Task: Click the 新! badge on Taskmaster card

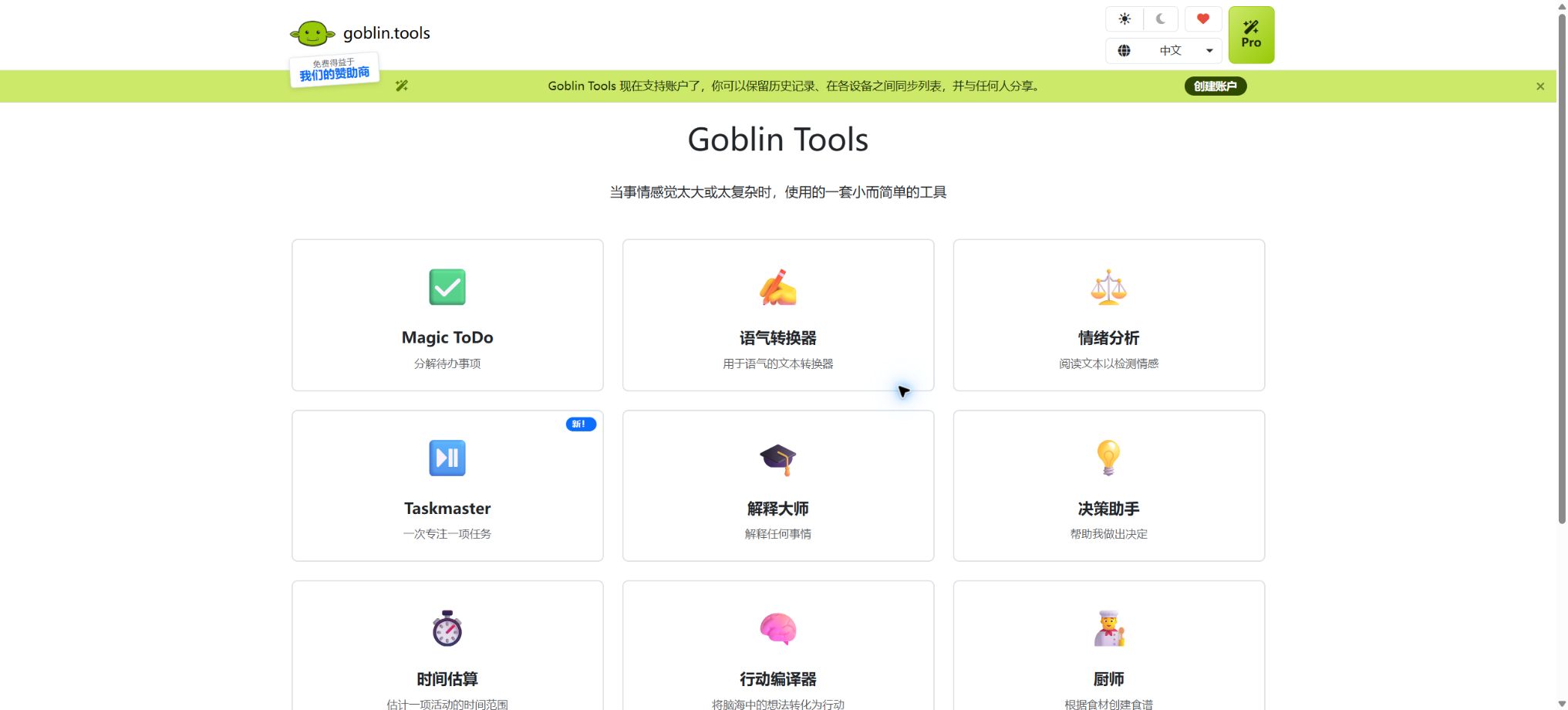Action: tap(581, 424)
